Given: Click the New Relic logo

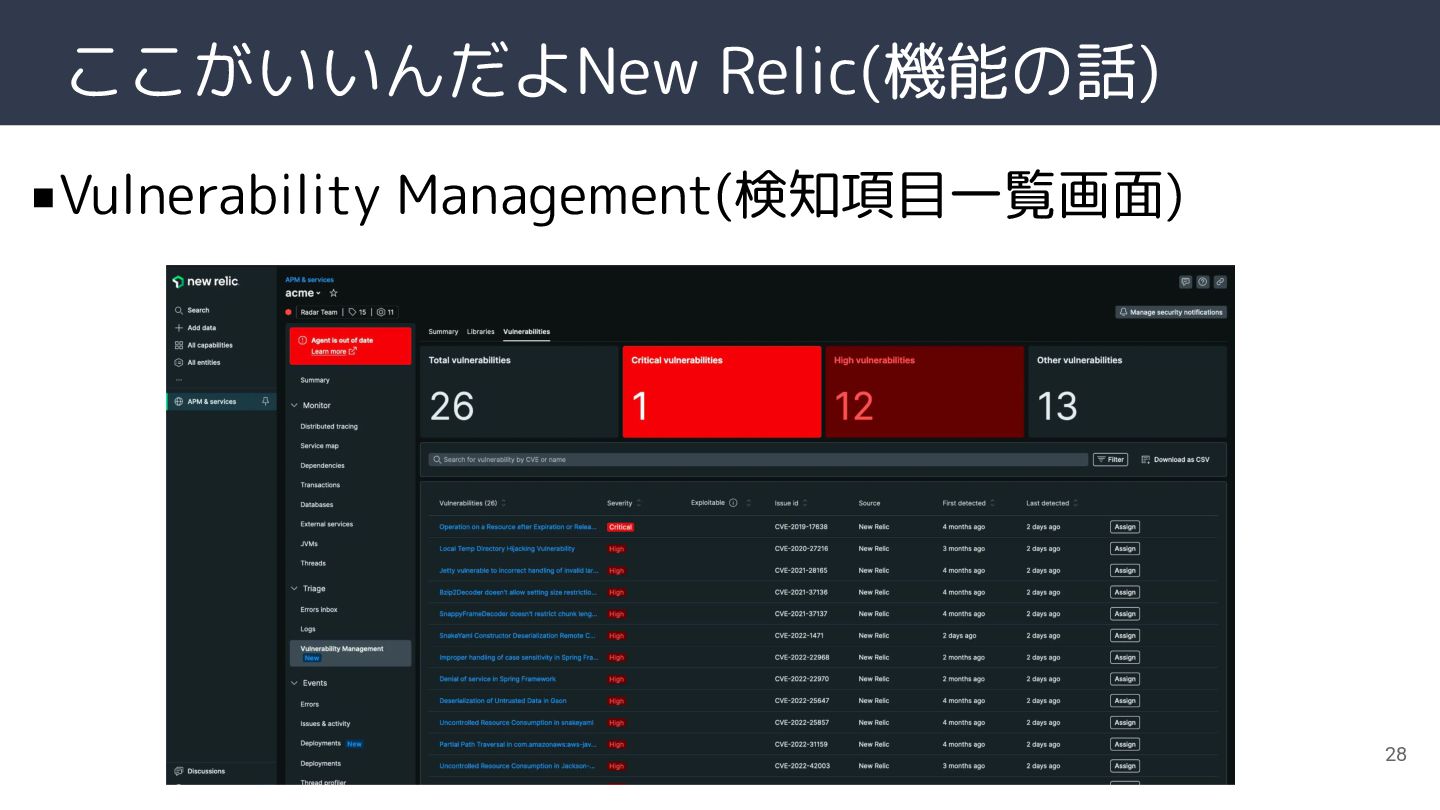Looking at the screenshot, I should 205,282.
